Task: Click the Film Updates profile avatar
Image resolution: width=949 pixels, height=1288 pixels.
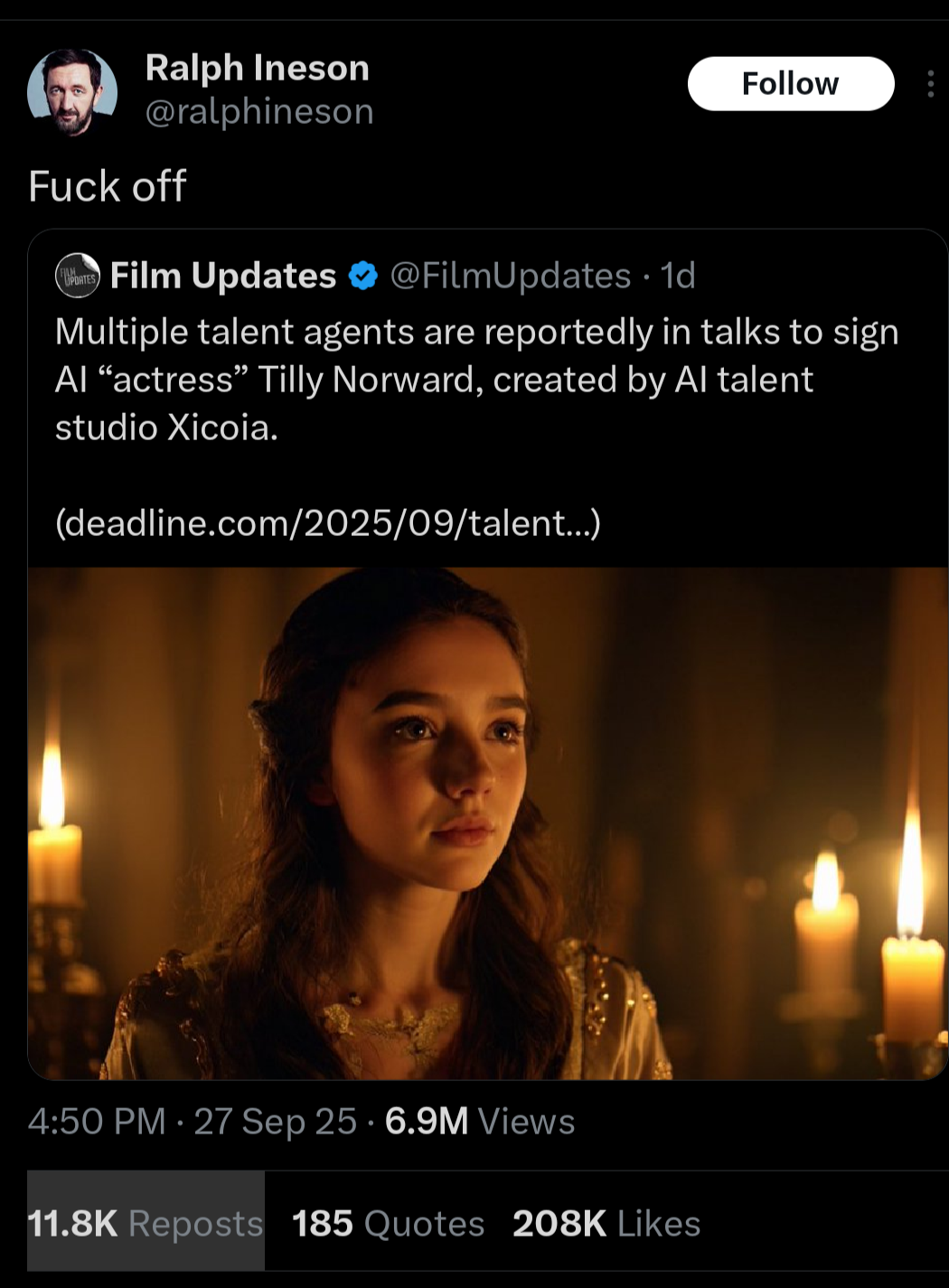Action: tap(75, 276)
